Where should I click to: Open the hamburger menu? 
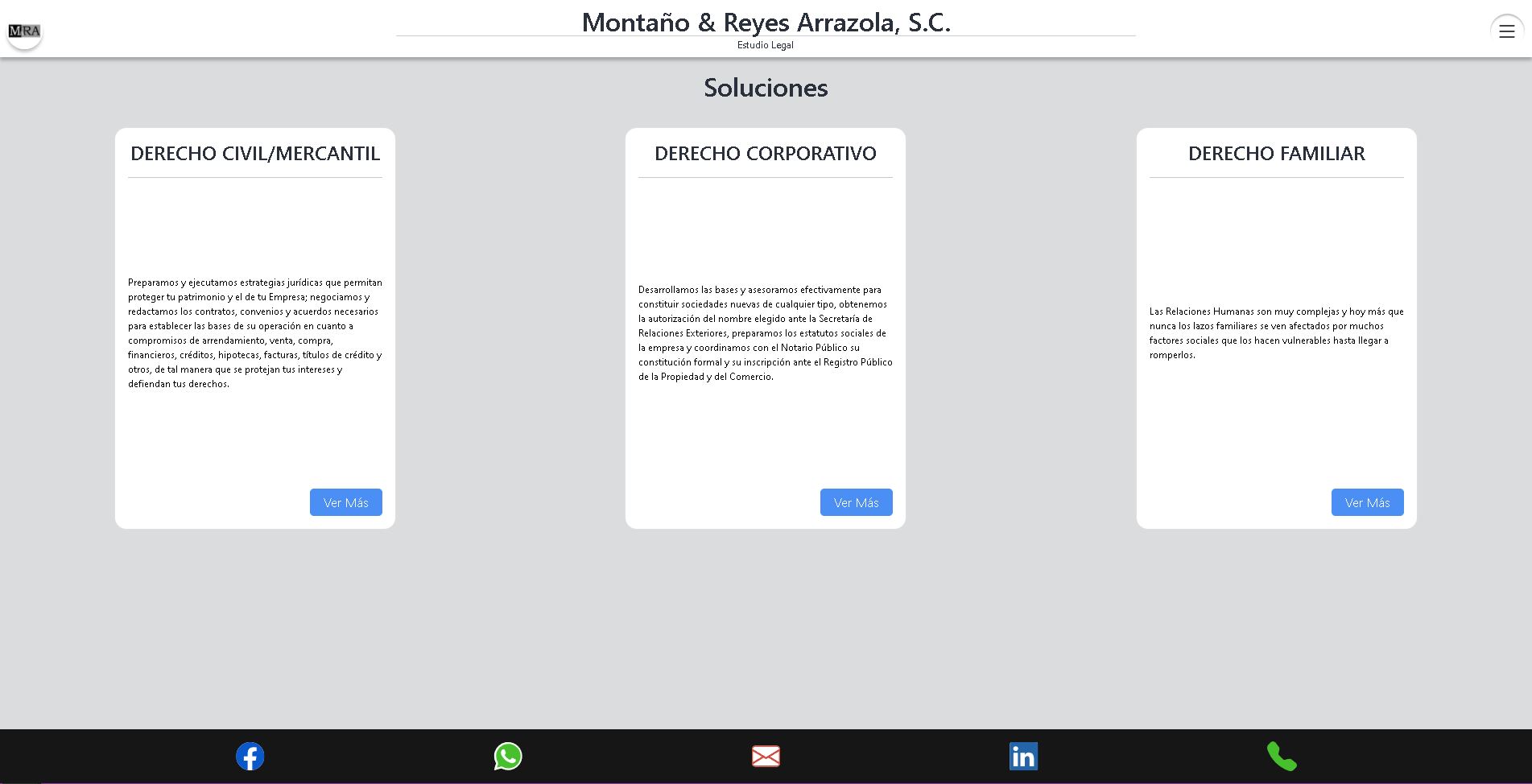click(x=1507, y=31)
